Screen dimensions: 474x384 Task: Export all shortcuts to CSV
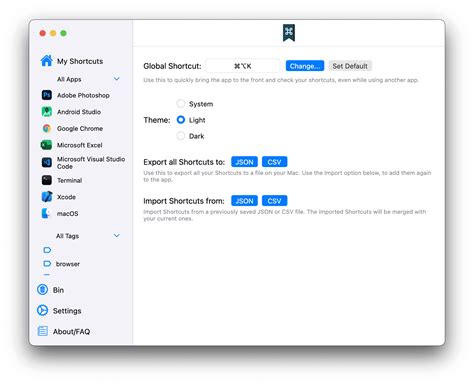(x=274, y=162)
